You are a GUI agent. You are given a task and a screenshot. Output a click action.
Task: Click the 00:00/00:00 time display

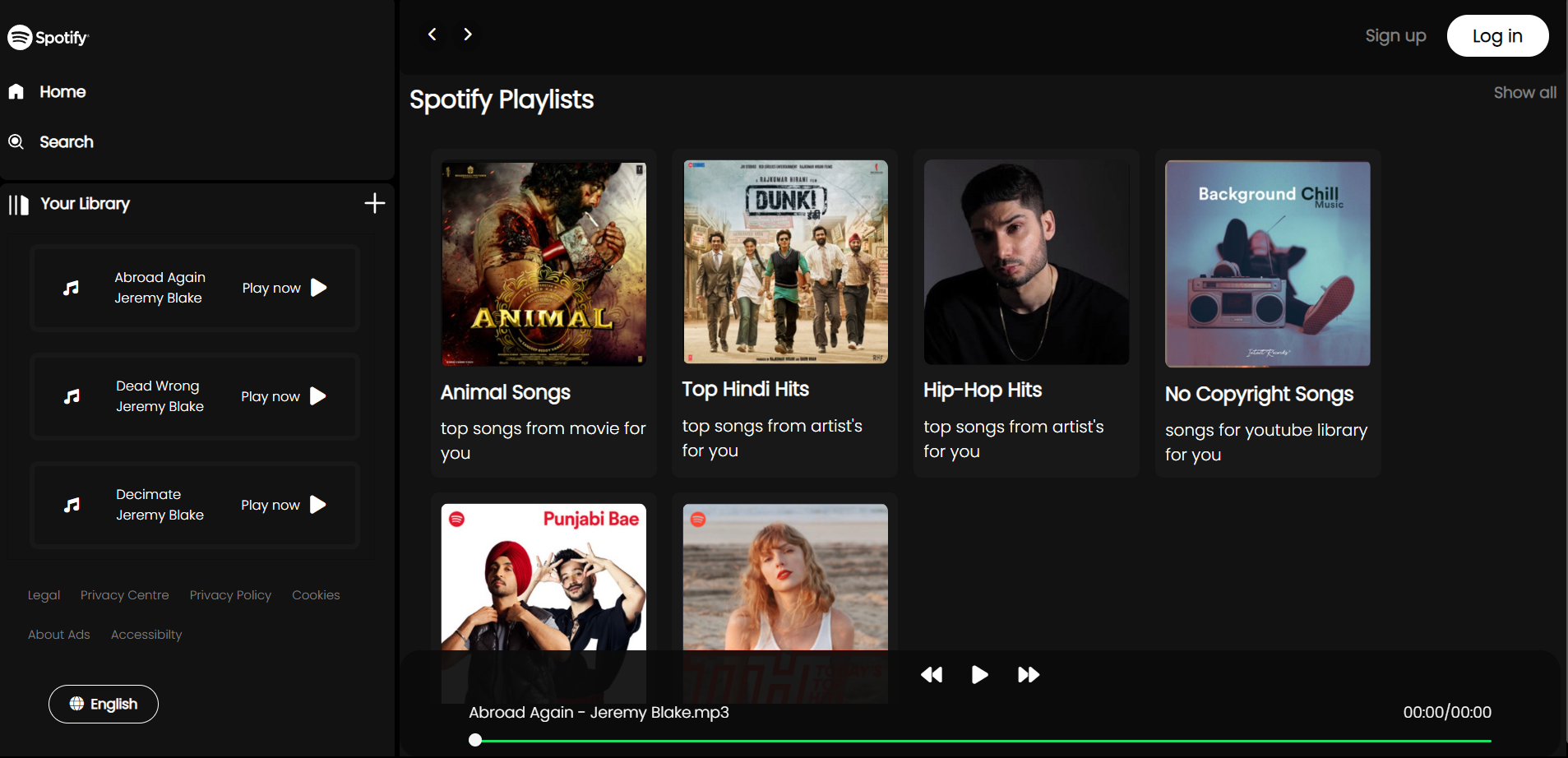click(x=1447, y=712)
